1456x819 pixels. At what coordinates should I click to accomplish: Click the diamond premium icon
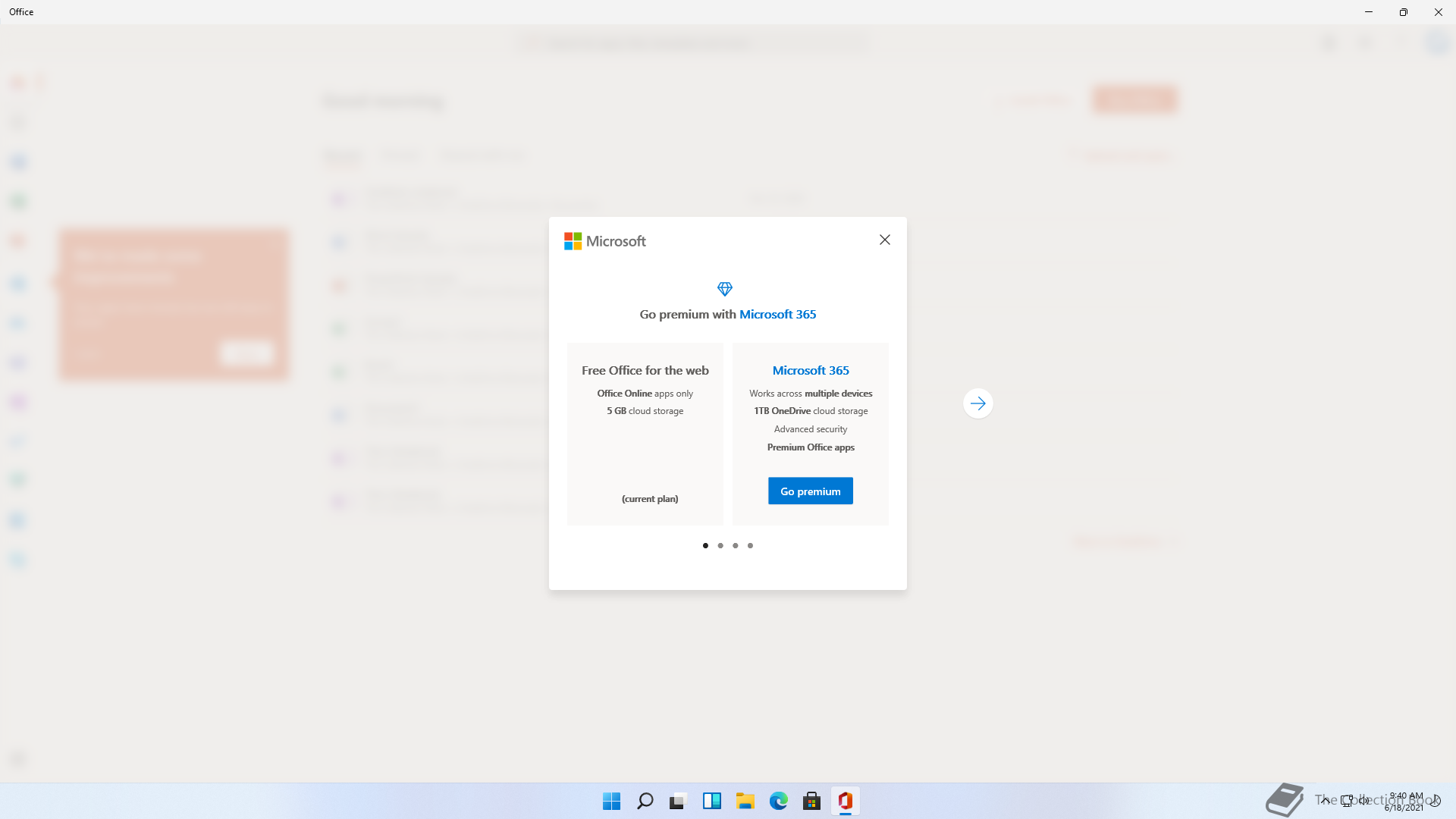click(x=725, y=289)
